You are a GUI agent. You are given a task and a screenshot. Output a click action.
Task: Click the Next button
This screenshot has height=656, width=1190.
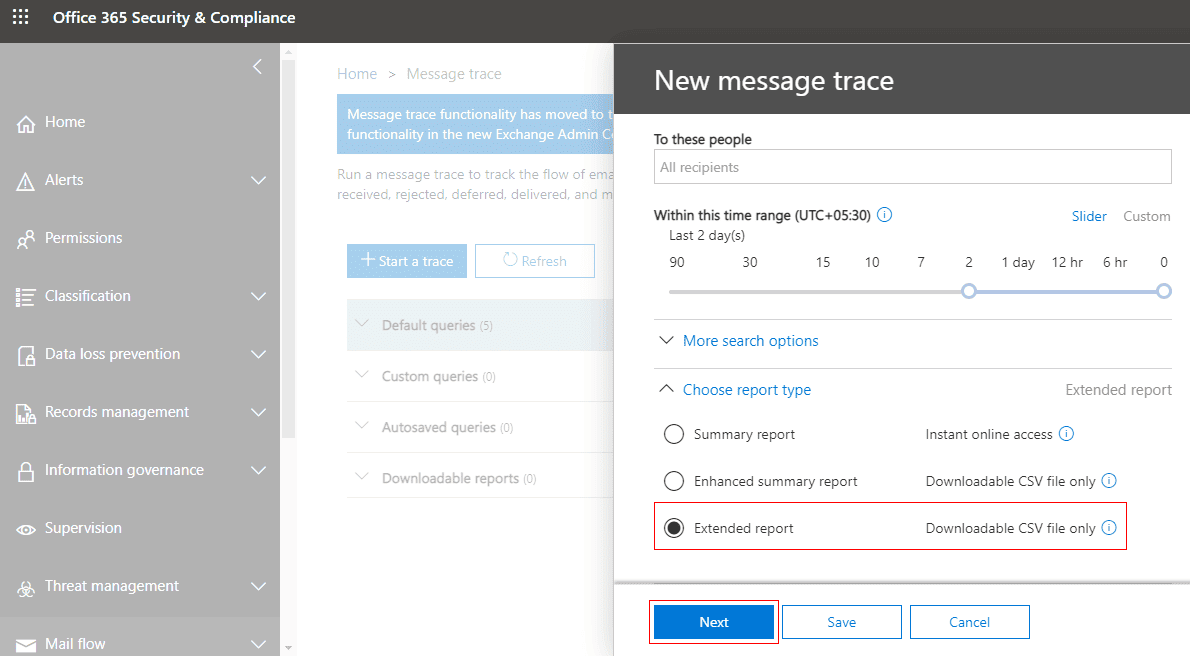coord(714,622)
